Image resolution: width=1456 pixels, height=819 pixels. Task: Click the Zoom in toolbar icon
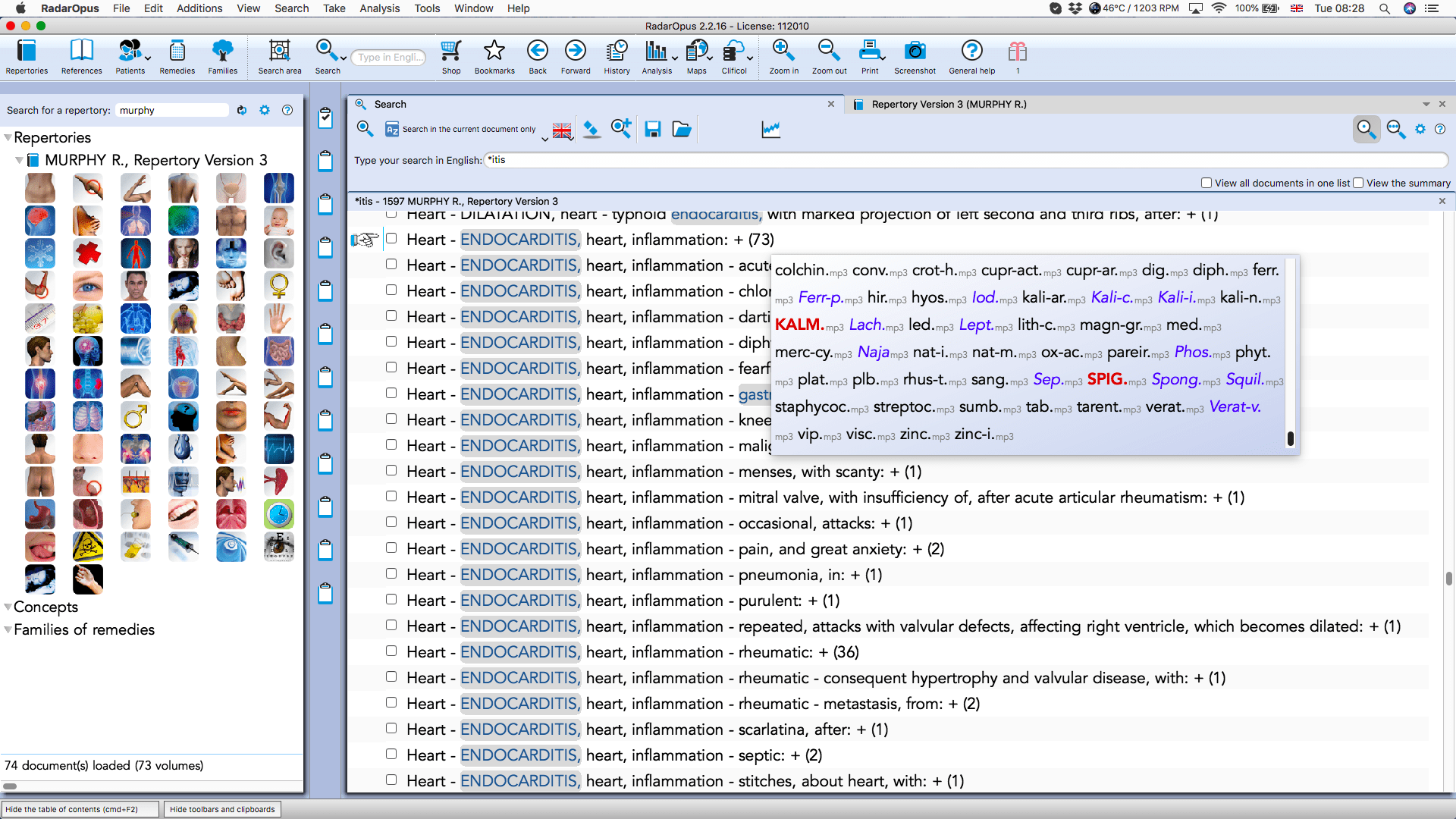[x=783, y=57]
